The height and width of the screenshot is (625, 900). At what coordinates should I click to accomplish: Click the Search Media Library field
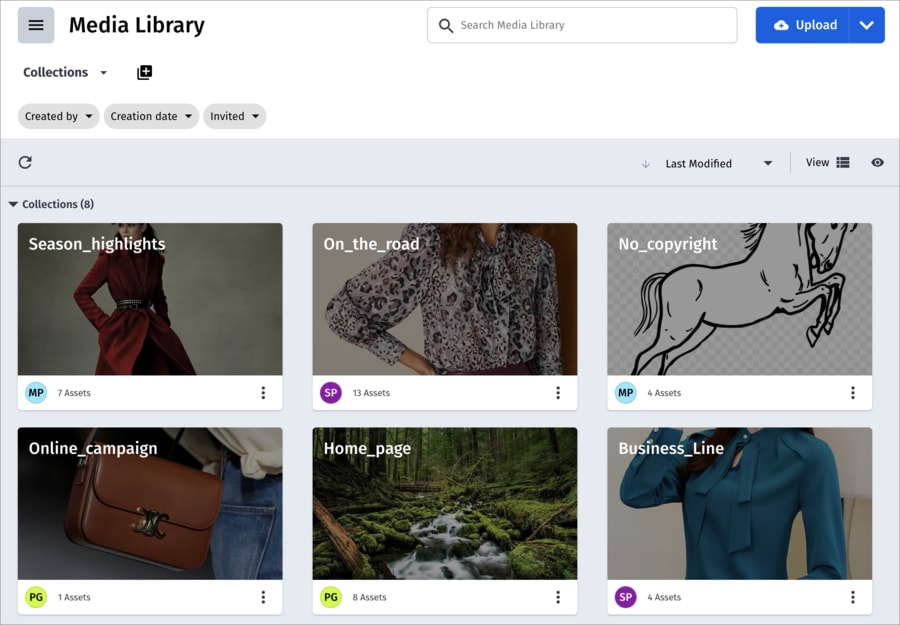(x=582, y=25)
